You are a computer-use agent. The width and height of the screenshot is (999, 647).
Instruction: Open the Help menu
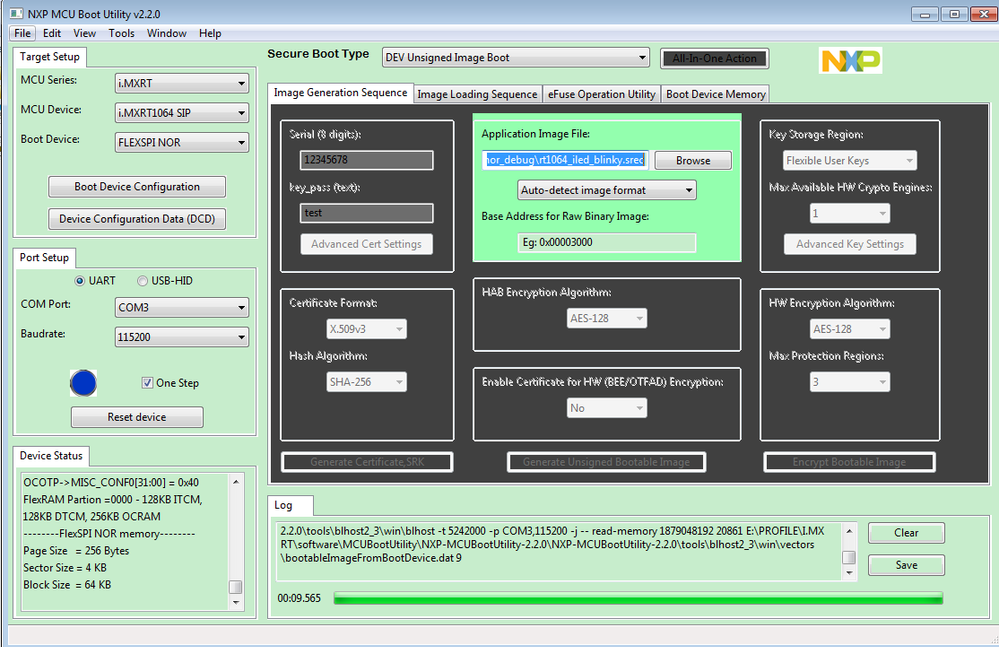(x=210, y=33)
